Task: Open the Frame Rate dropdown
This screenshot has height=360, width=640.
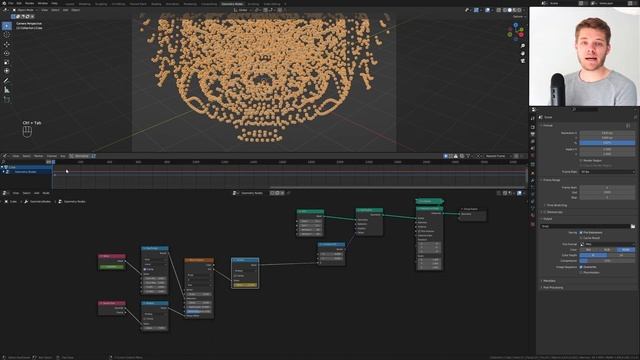Action: [x=608, y=172]
